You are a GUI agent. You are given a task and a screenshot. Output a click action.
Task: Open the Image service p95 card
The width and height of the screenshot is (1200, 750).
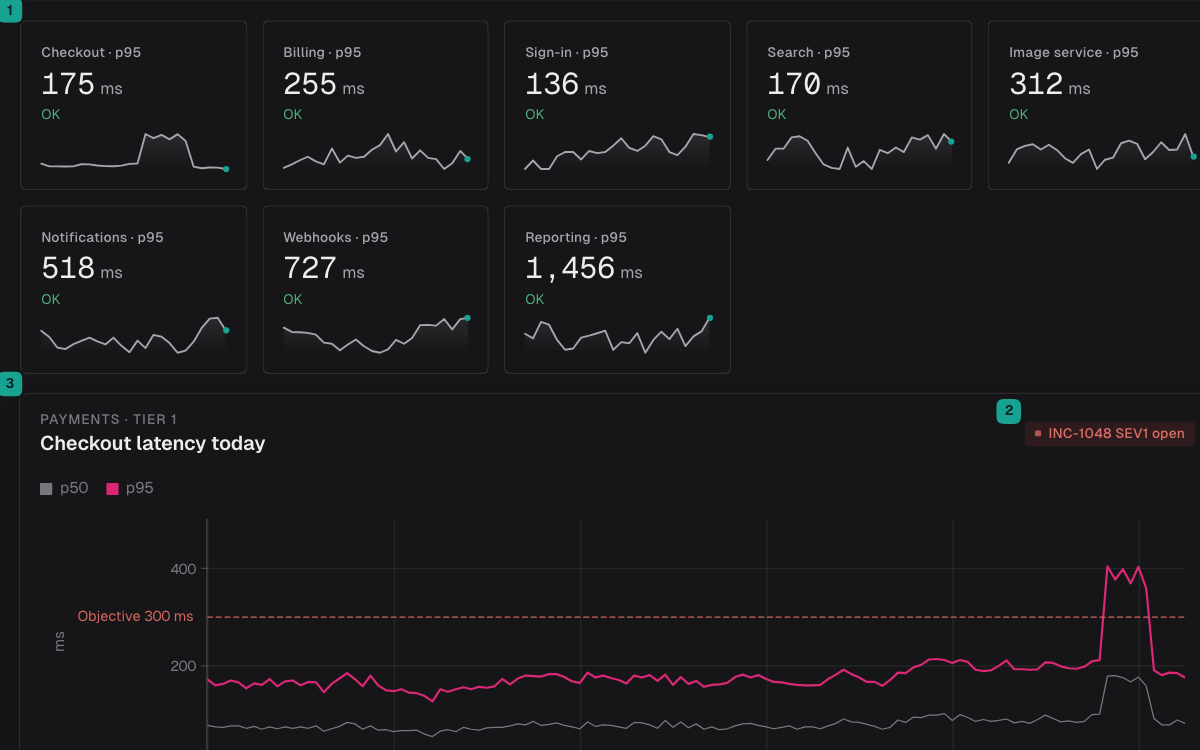click(x=1094, y=105)
